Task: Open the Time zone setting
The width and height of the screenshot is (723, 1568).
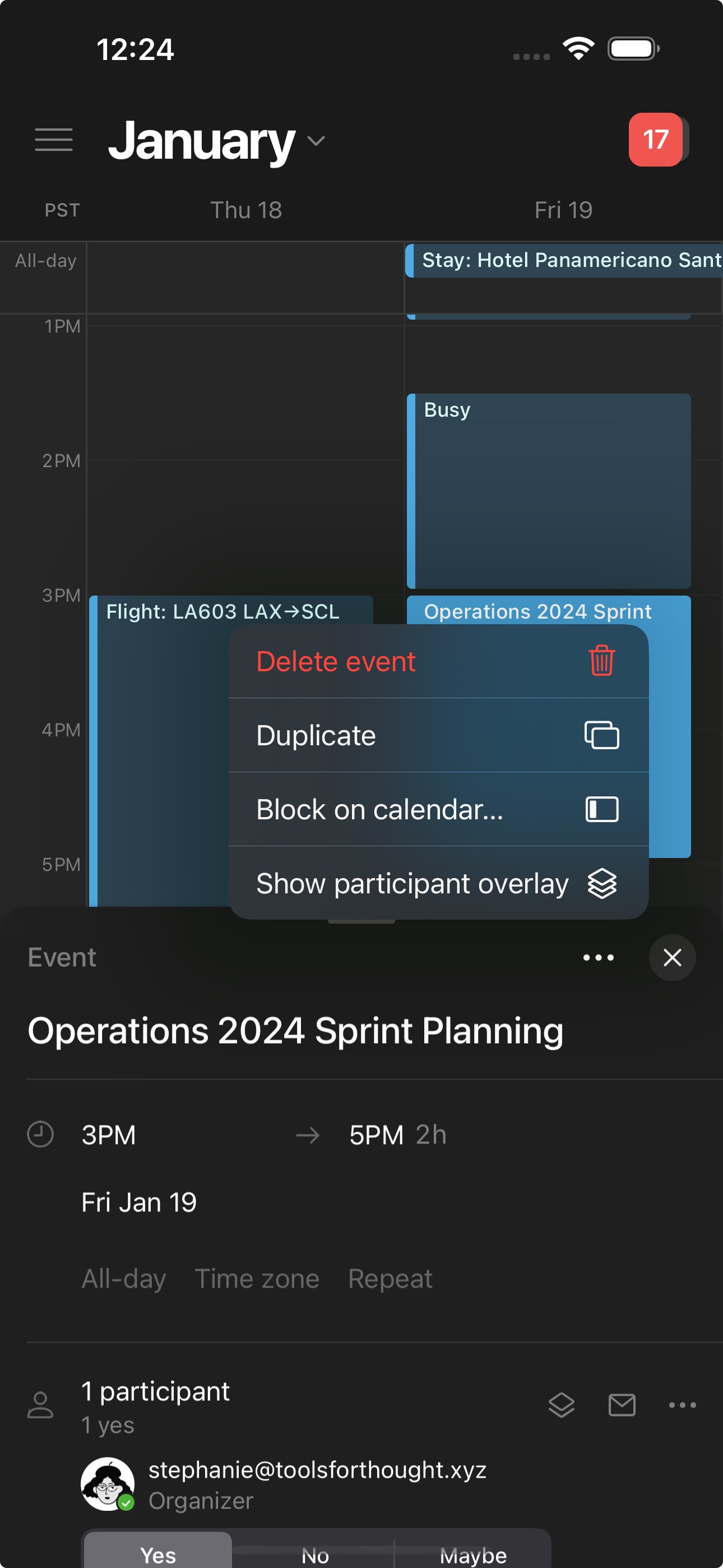Action: tap(257, 1278)
